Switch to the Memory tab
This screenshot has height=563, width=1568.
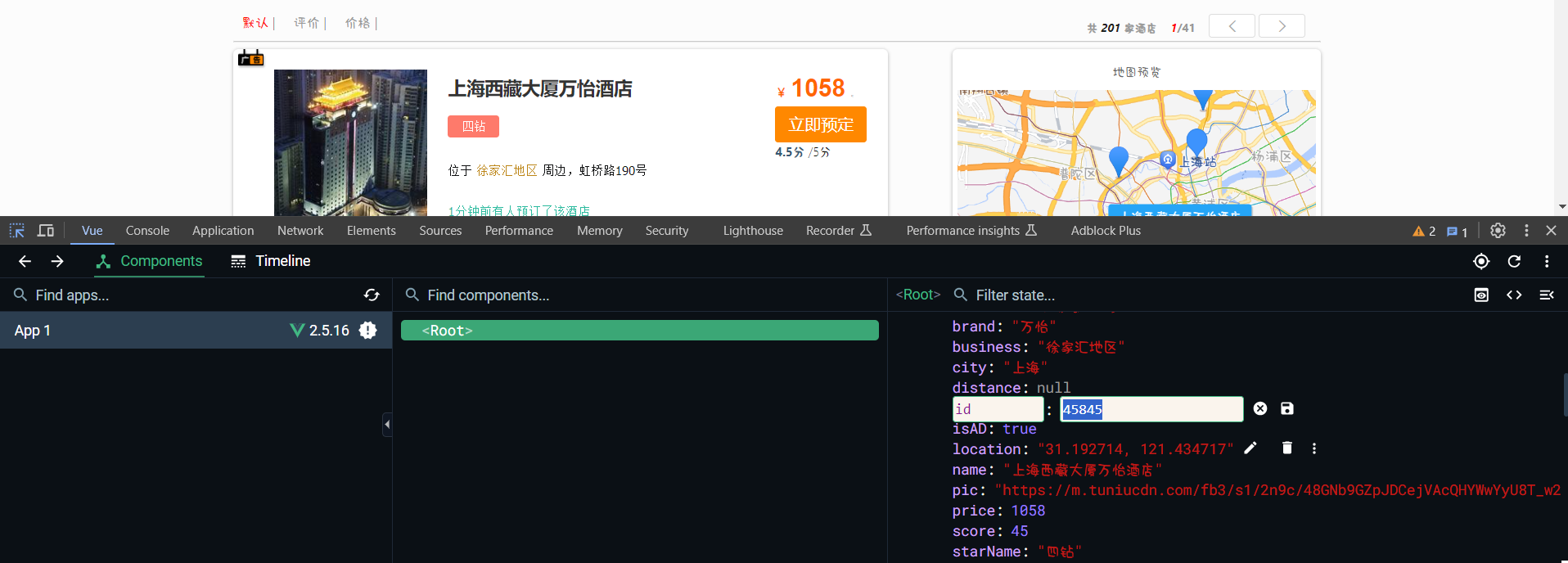(x=600, y=231)
